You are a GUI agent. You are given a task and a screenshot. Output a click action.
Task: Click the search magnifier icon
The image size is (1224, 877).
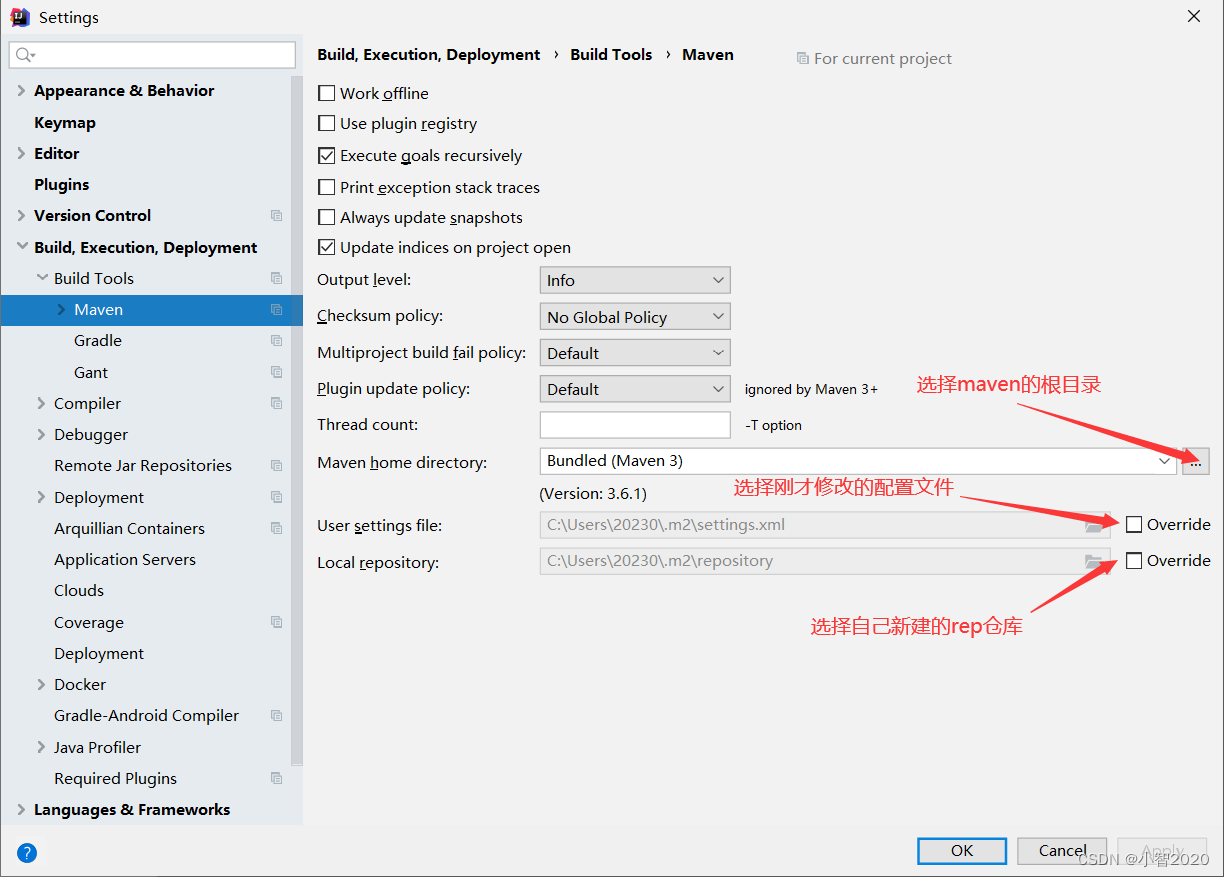point(25,55)
